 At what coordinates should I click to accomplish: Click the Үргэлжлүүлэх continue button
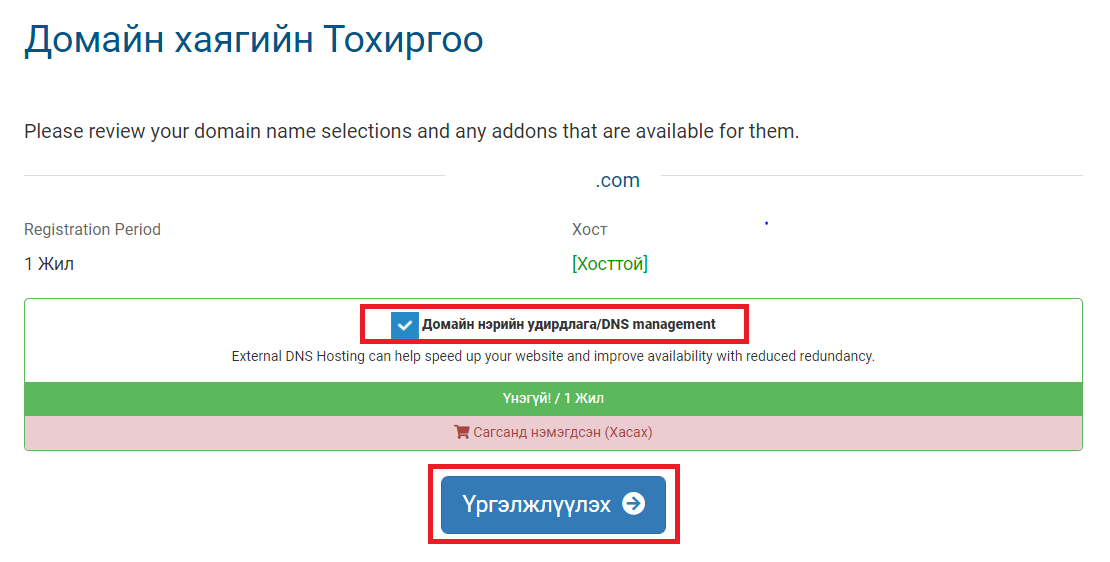coord(554,505)
